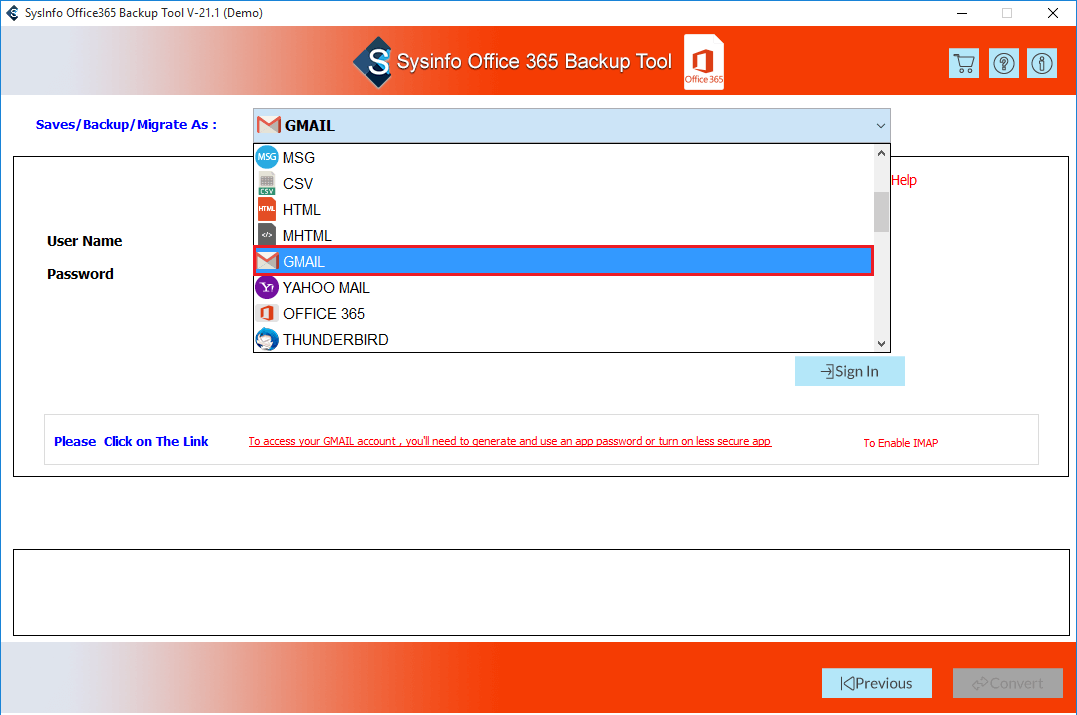The image size is (1077, 715).
Task: Click the Password label
Action: 80,274
